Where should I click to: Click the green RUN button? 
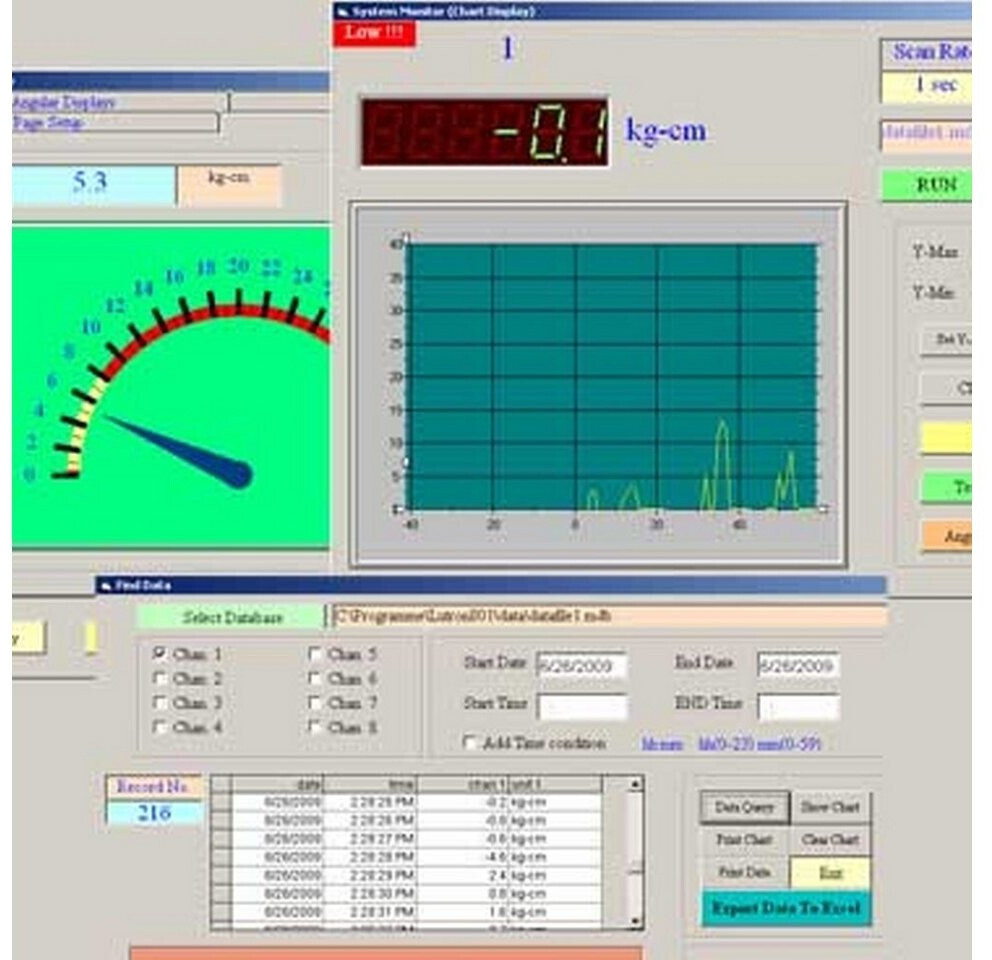coord(927,185)
